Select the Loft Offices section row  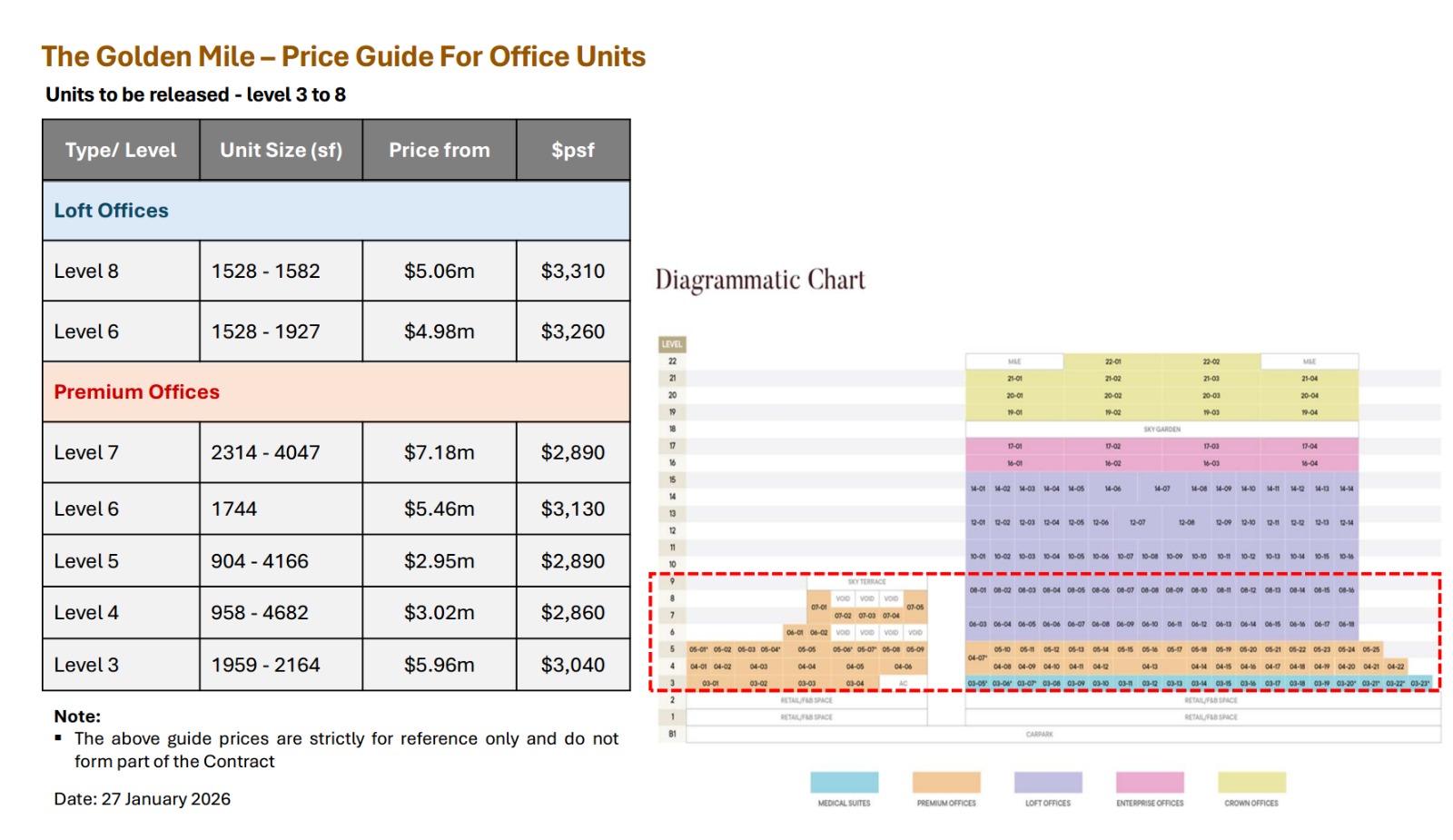336,211
